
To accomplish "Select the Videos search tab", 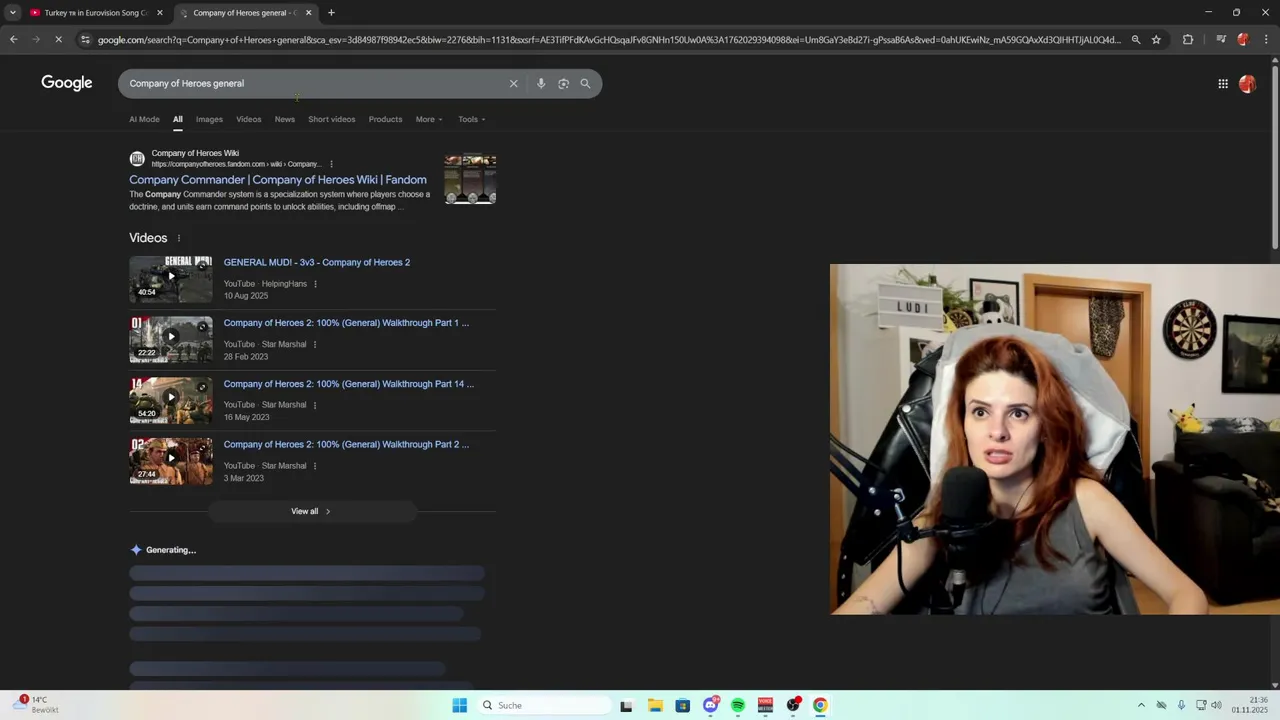I will (248, 119).
